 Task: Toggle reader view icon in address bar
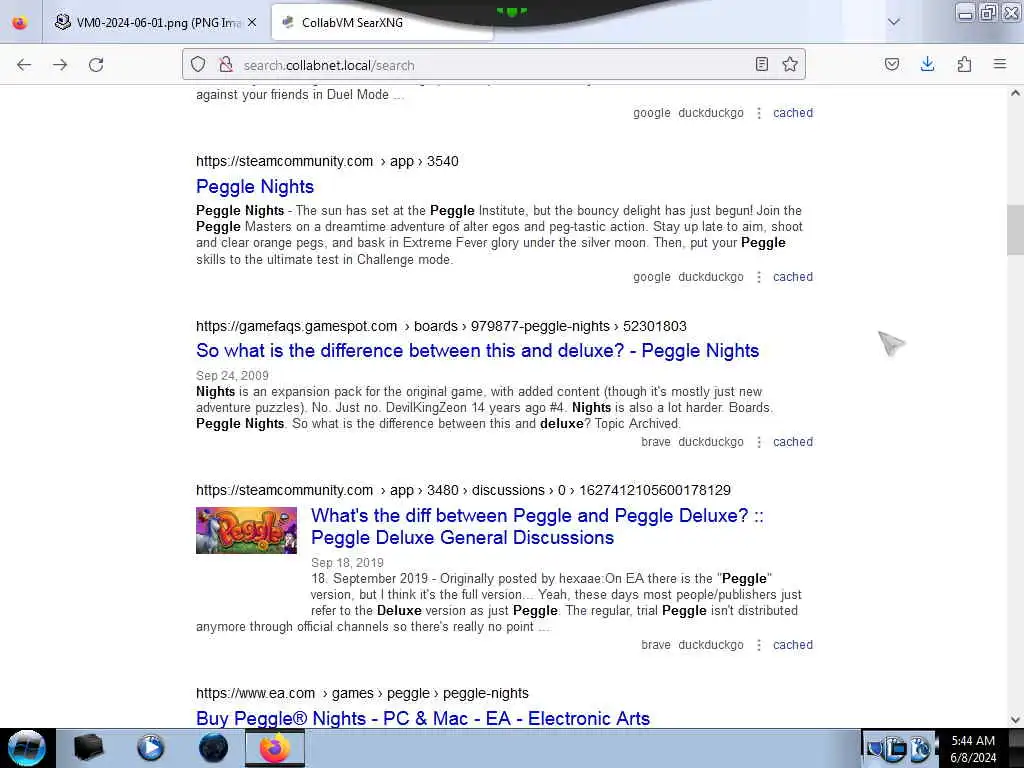pyautogui.click(x=761, y=64)
